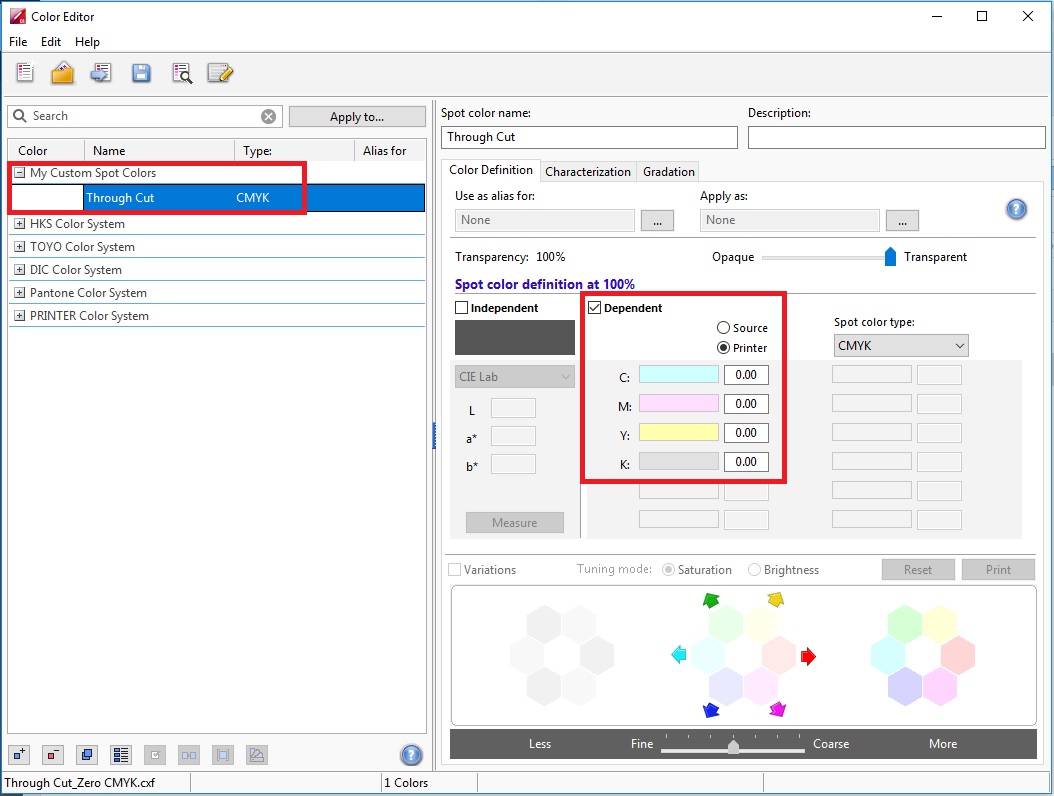Click the grayed bracketed square icon in the bottom bar

pos(222,755)
